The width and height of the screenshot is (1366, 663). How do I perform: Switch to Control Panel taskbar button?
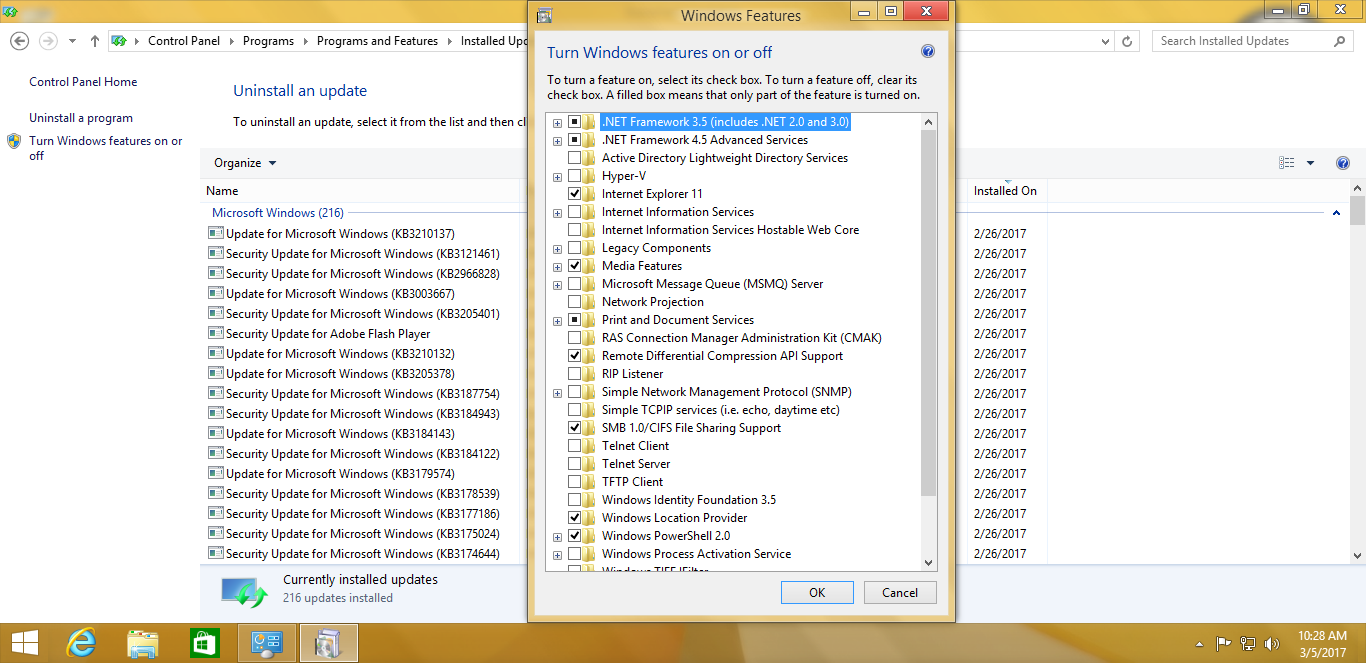pyautogui.click(x=267, y=643)
